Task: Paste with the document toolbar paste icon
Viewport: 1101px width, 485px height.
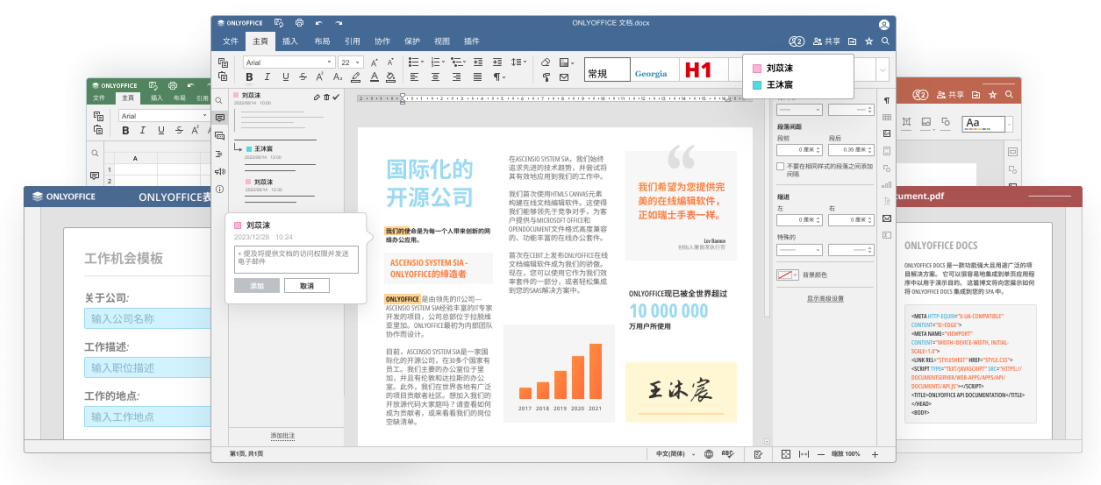Action: [223, 77]
